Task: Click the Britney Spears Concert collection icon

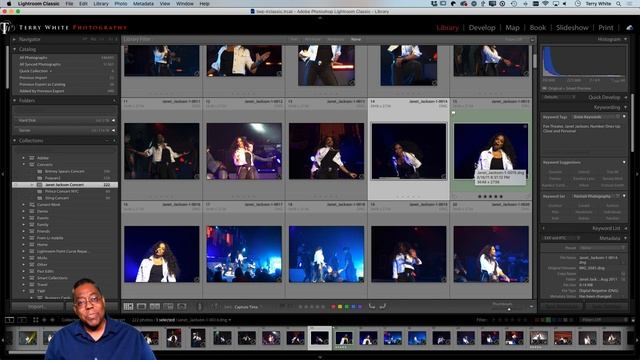Action: 40,171
